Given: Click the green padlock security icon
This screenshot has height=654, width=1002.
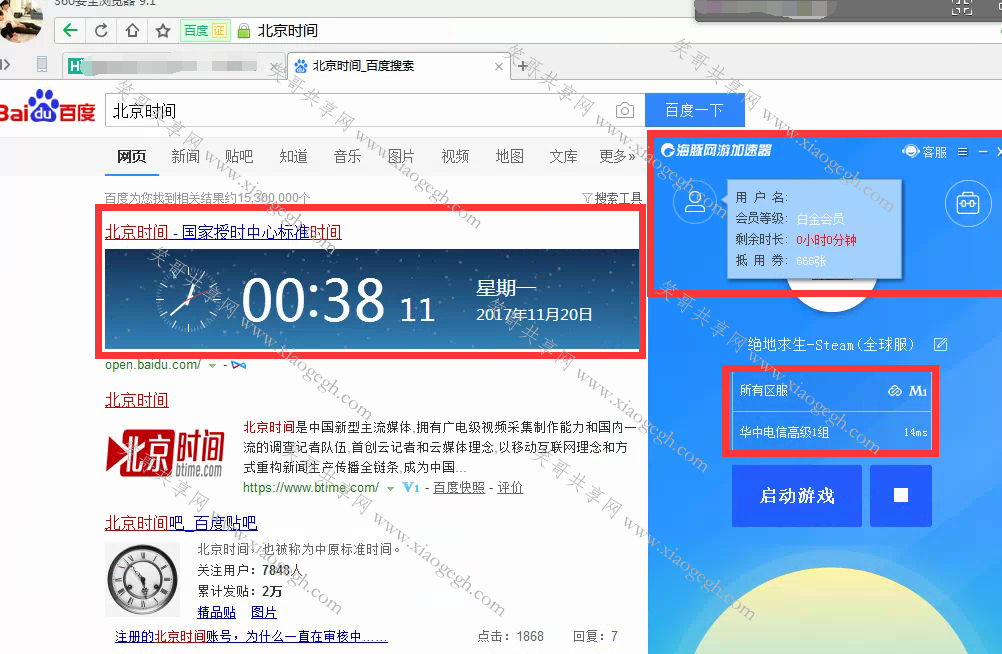Looking at the screenshot, I should point(243,31).
